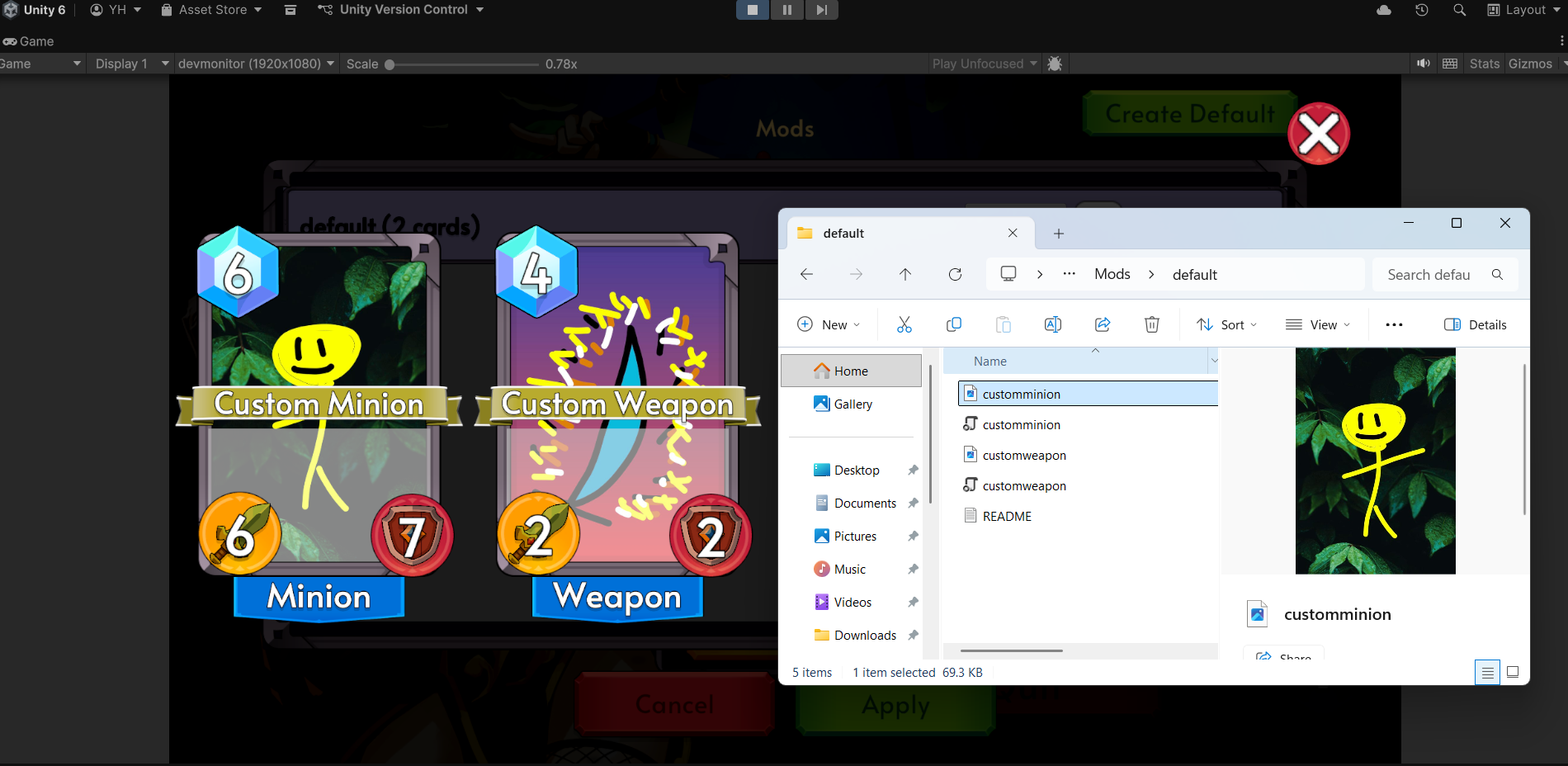
Task: Go back in File Explorer
Action: [x=806, y=274]
